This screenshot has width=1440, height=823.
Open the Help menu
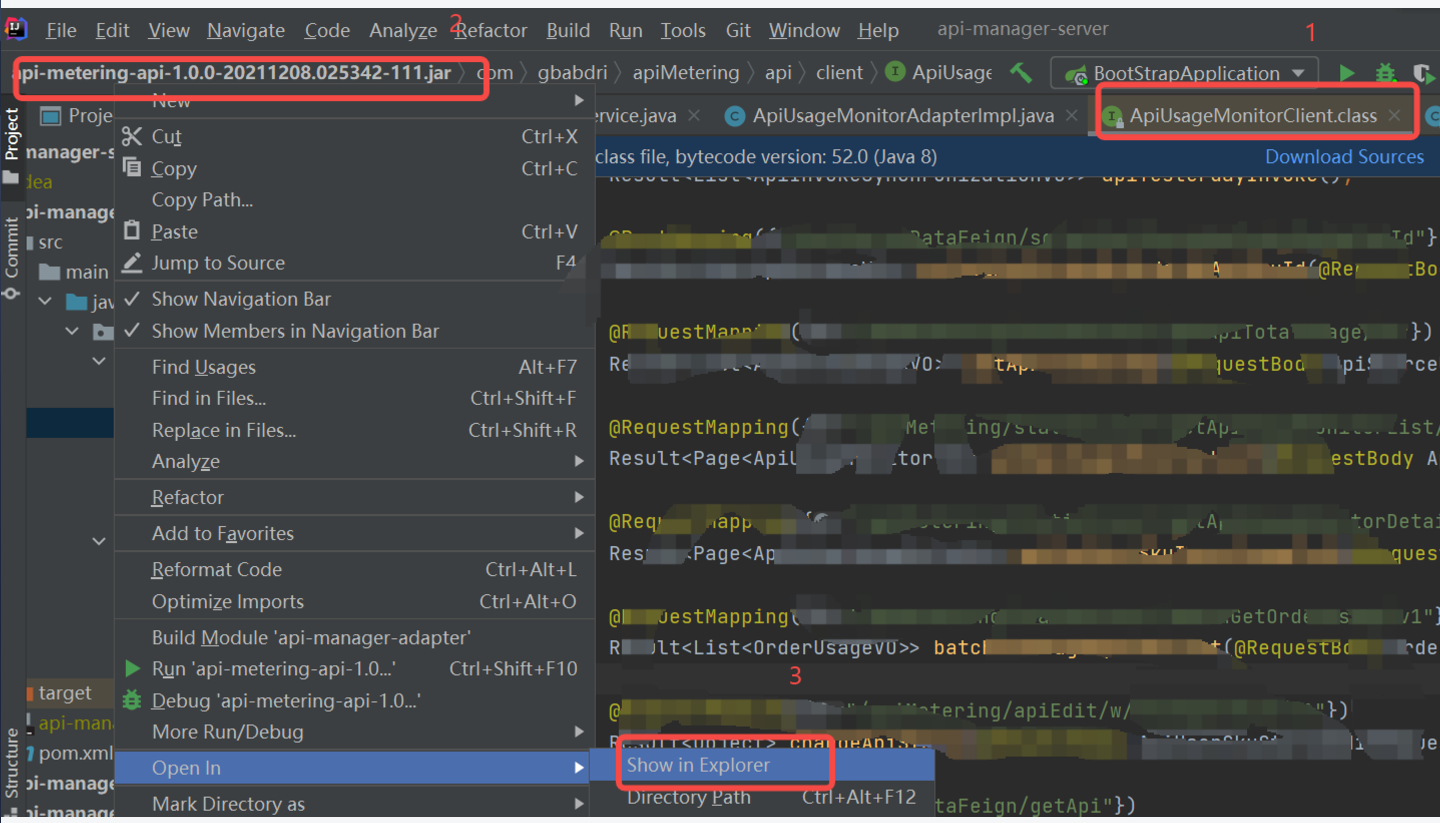(878, 30)
